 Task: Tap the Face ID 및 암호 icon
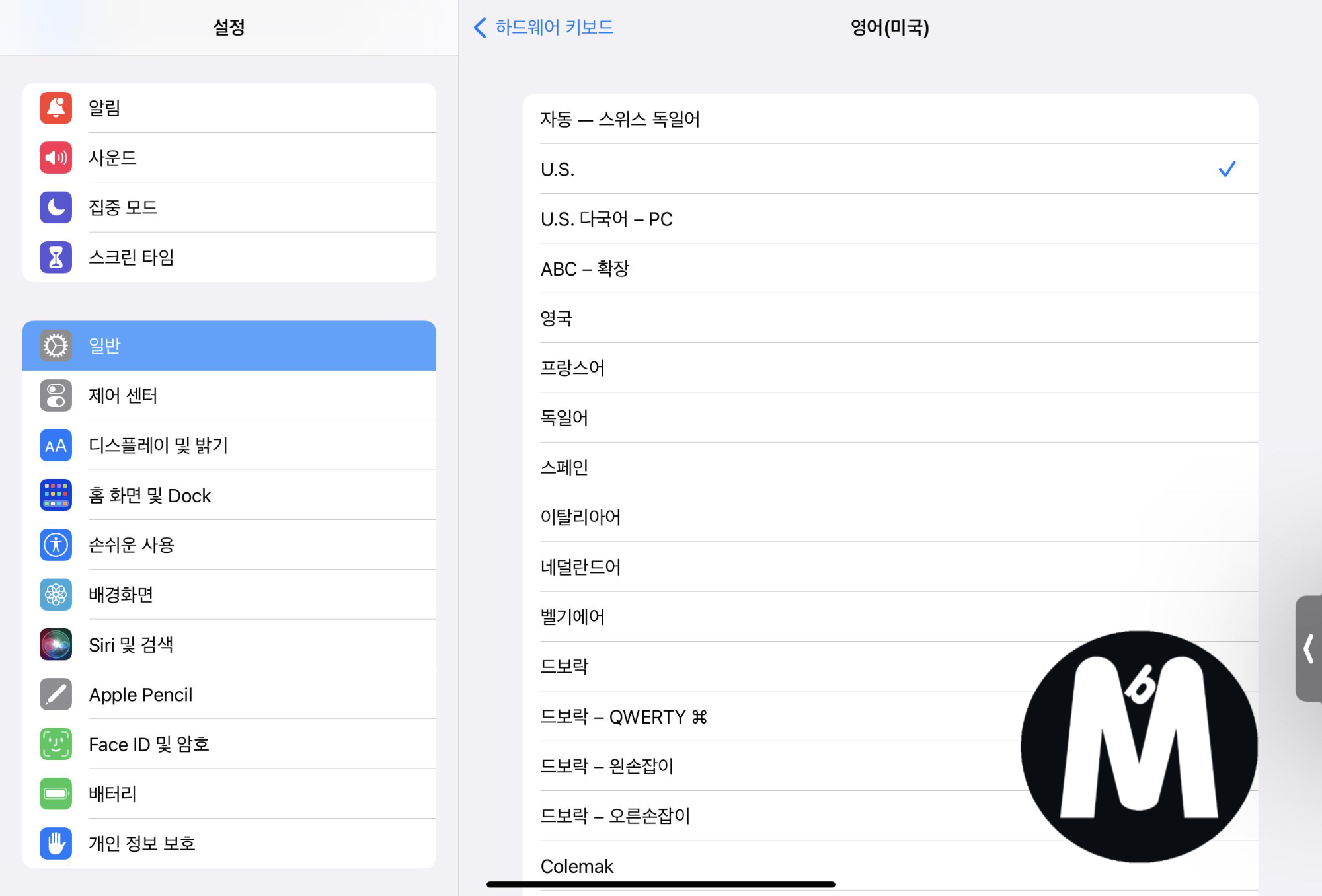56,744
